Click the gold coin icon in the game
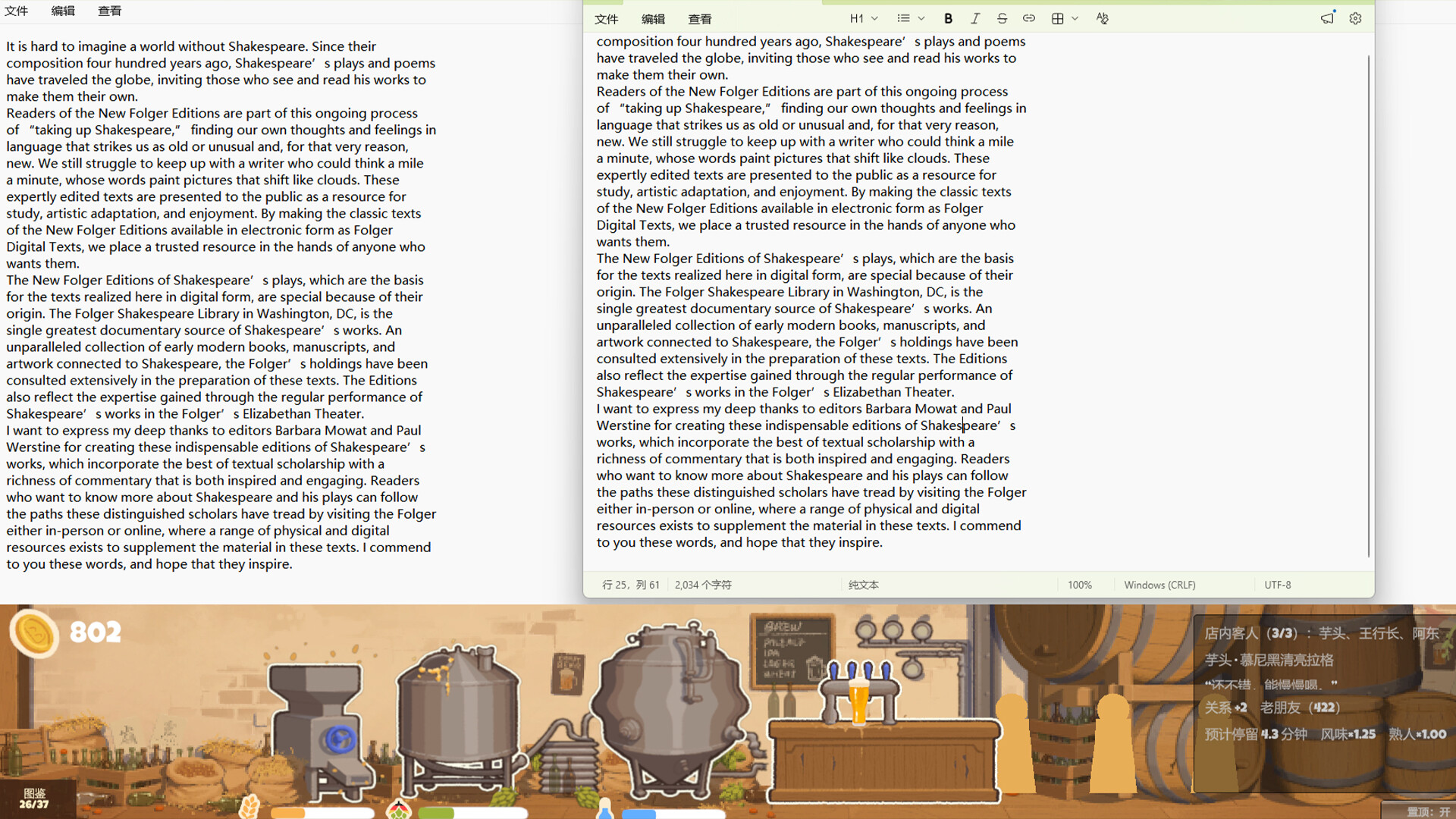Image resolution: width=1456 pixels, height=819 pixels. coord(34,633)
